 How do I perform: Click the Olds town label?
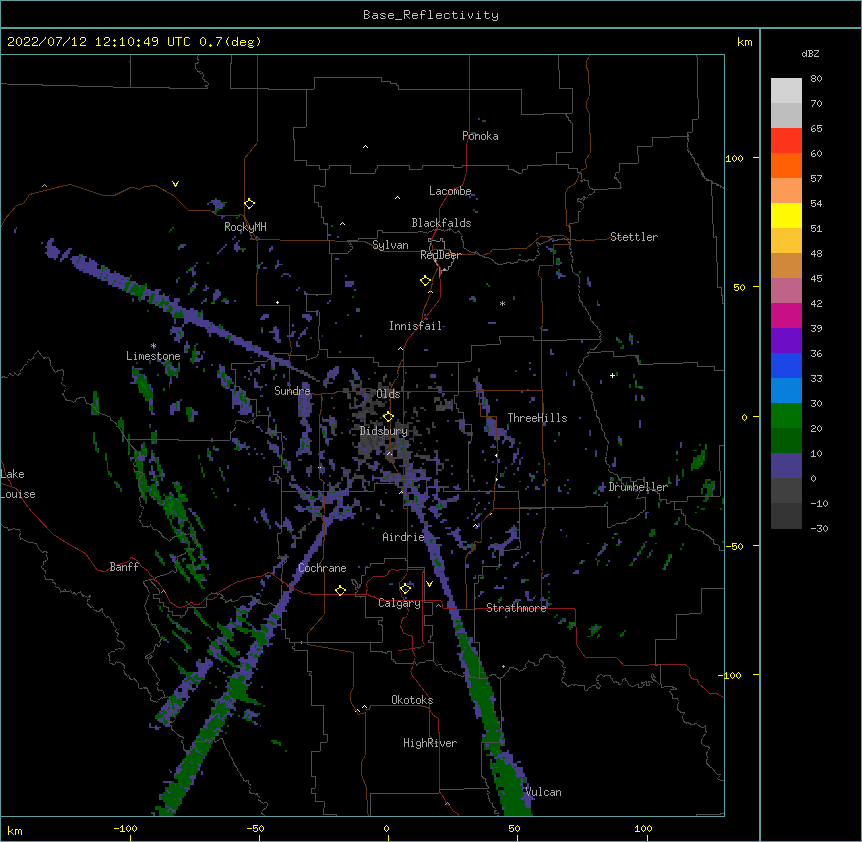click(388, 394)
